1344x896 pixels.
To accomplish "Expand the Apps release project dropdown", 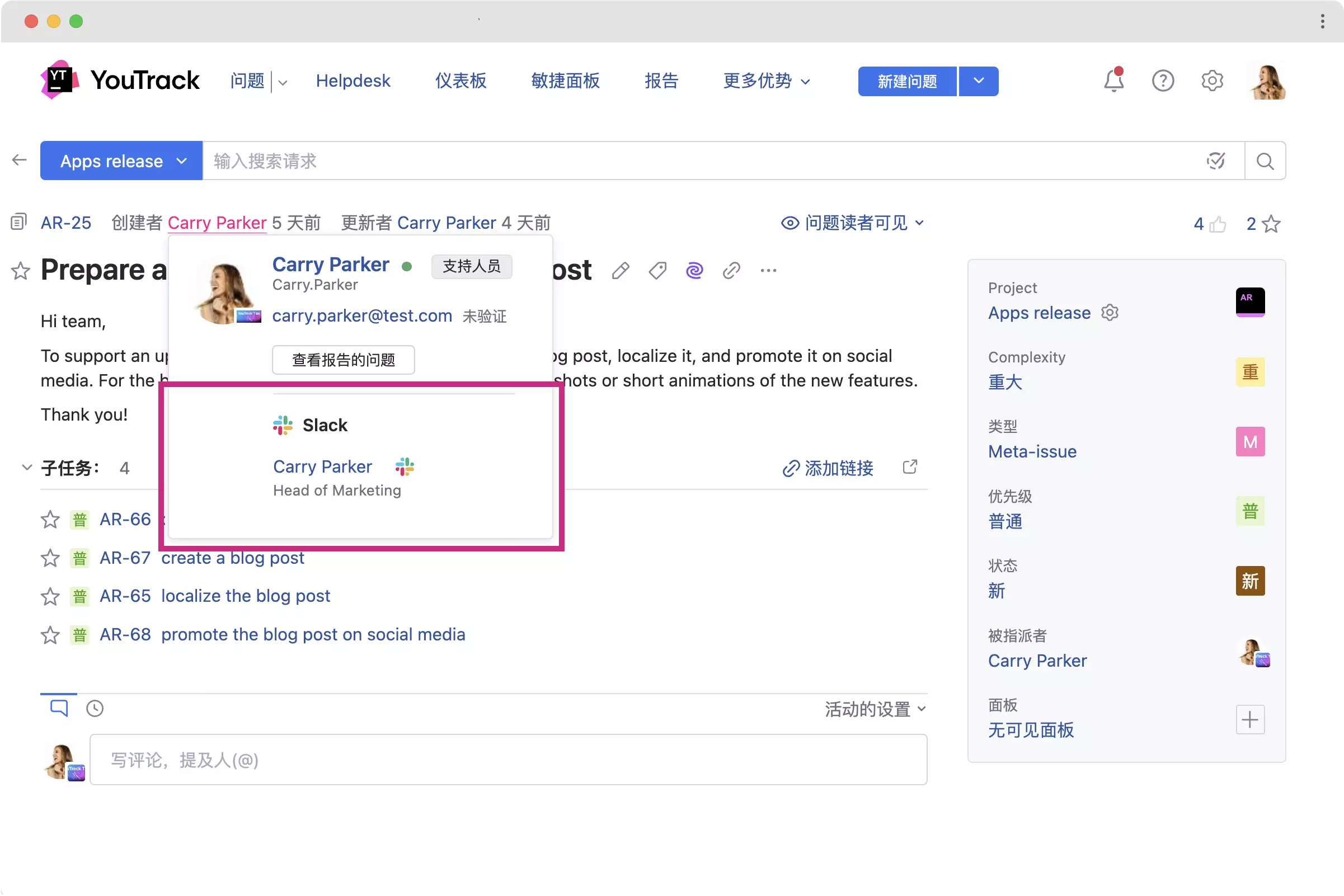I will tap(121, 161).
